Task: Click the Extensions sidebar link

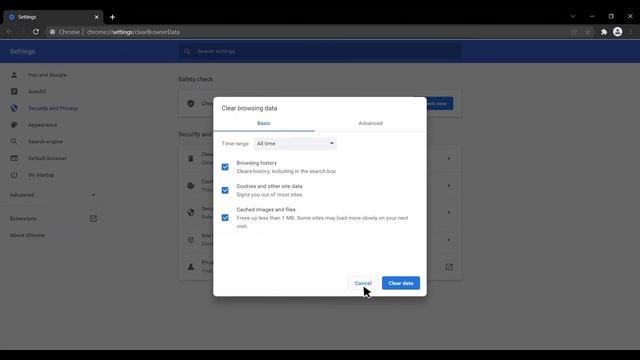Action: 23,219
